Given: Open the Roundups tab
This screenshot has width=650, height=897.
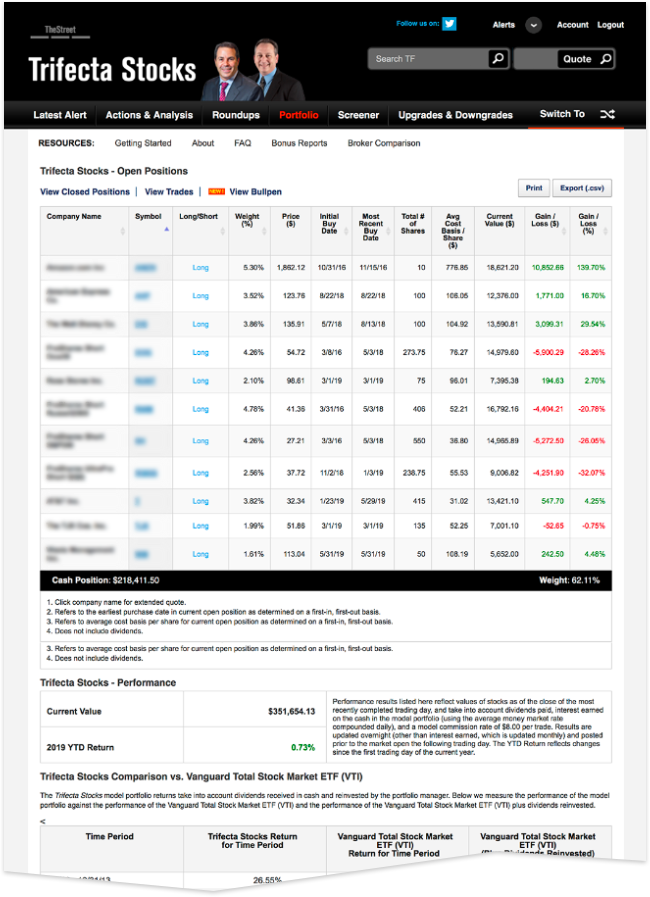Looking at the screenshot, I should point(236,115).
